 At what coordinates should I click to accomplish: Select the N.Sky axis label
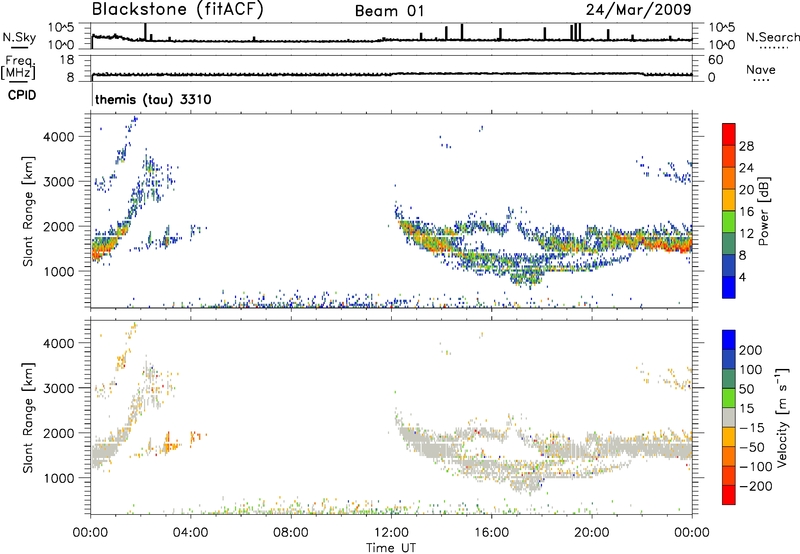tap(19, 37)
